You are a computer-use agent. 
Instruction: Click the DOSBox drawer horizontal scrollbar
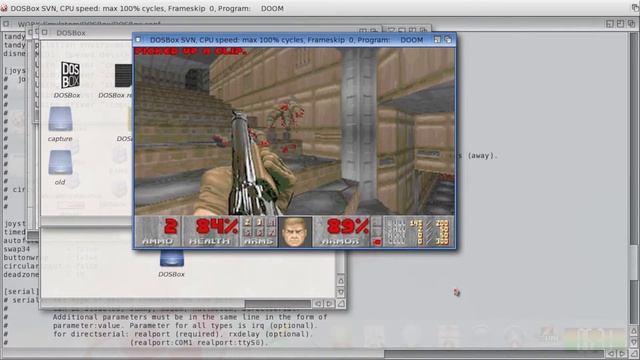(176, 304)
